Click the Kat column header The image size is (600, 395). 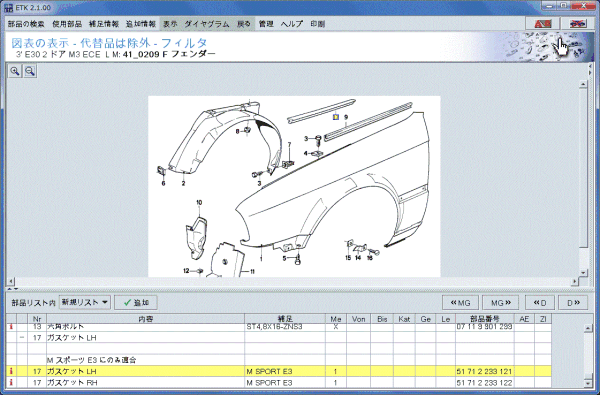pos(404,319)
